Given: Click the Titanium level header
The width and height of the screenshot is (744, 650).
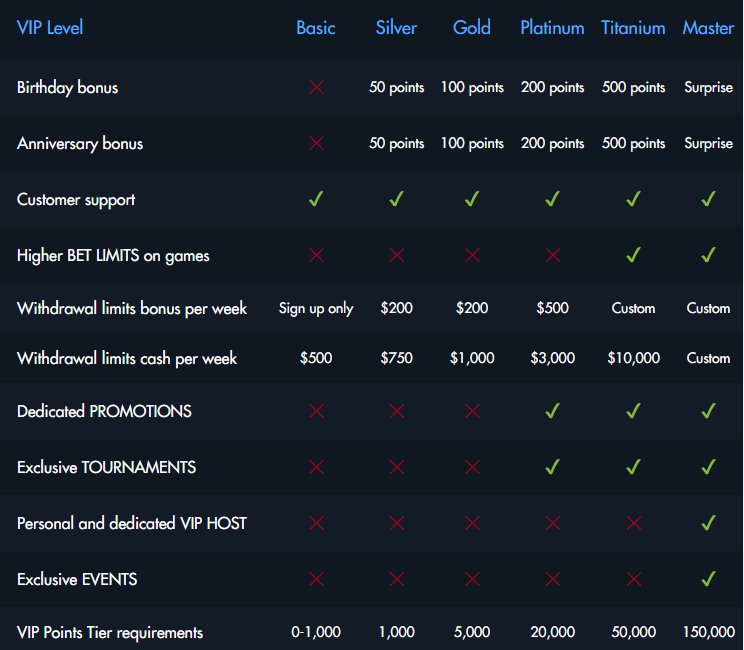Looking at the screenshot, I should tap(633, 28).
